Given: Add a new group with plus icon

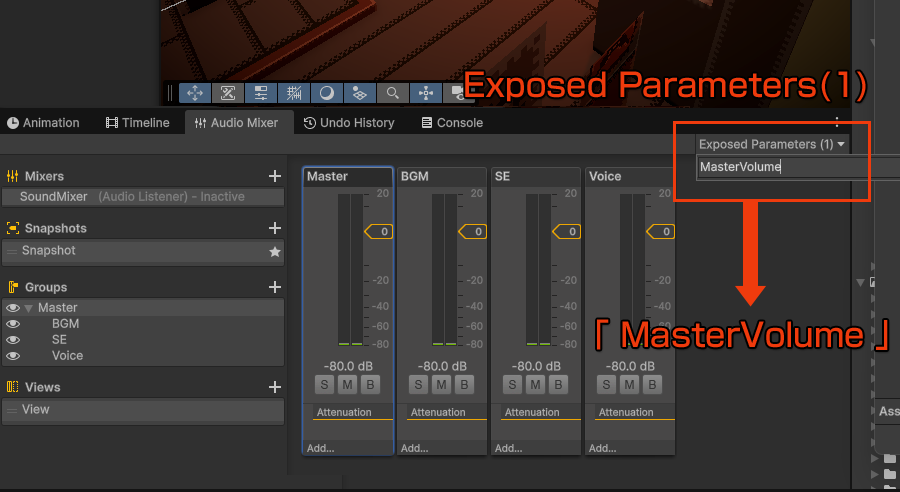Looking at the screenshot, I should pos(275,287).
